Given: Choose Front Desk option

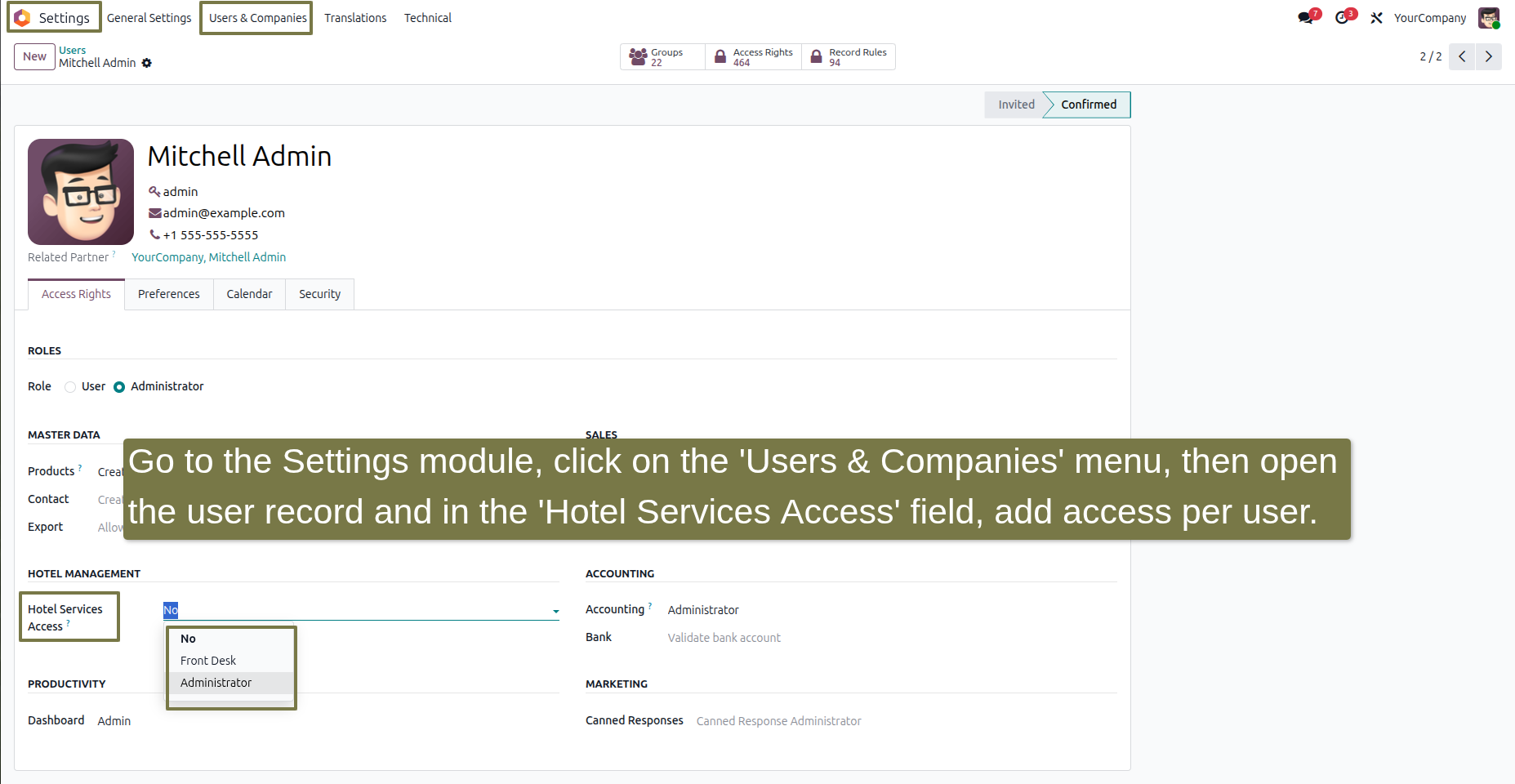Looking at the screenshot, I should 231,661.
